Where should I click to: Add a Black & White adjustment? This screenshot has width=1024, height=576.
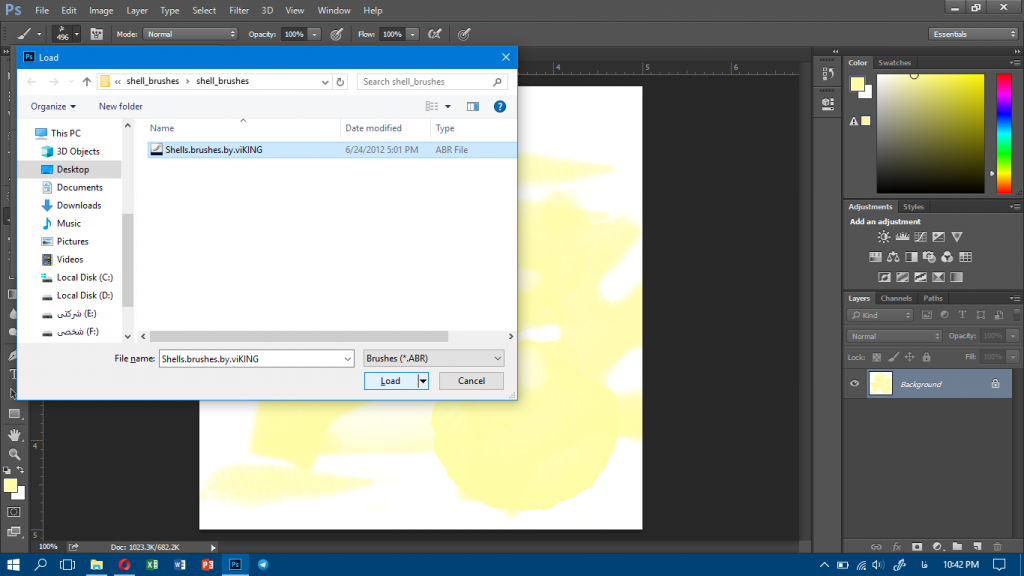coord(911,257)
